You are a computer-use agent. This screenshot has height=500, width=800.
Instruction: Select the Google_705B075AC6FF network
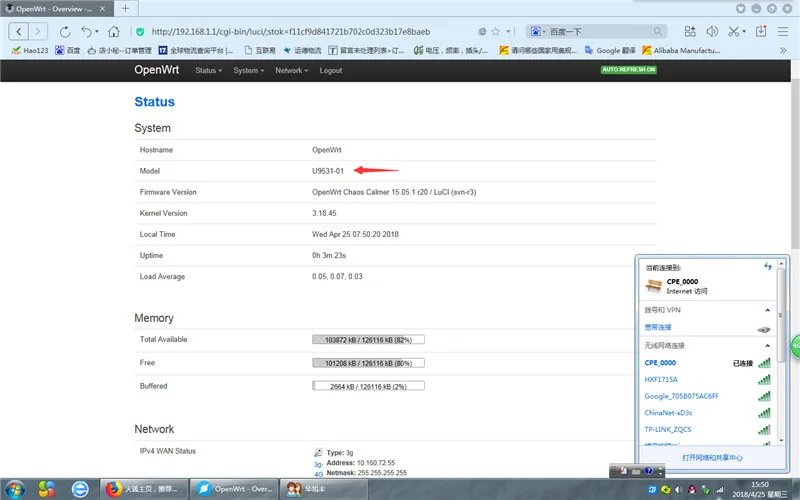(x=681, y=396)
